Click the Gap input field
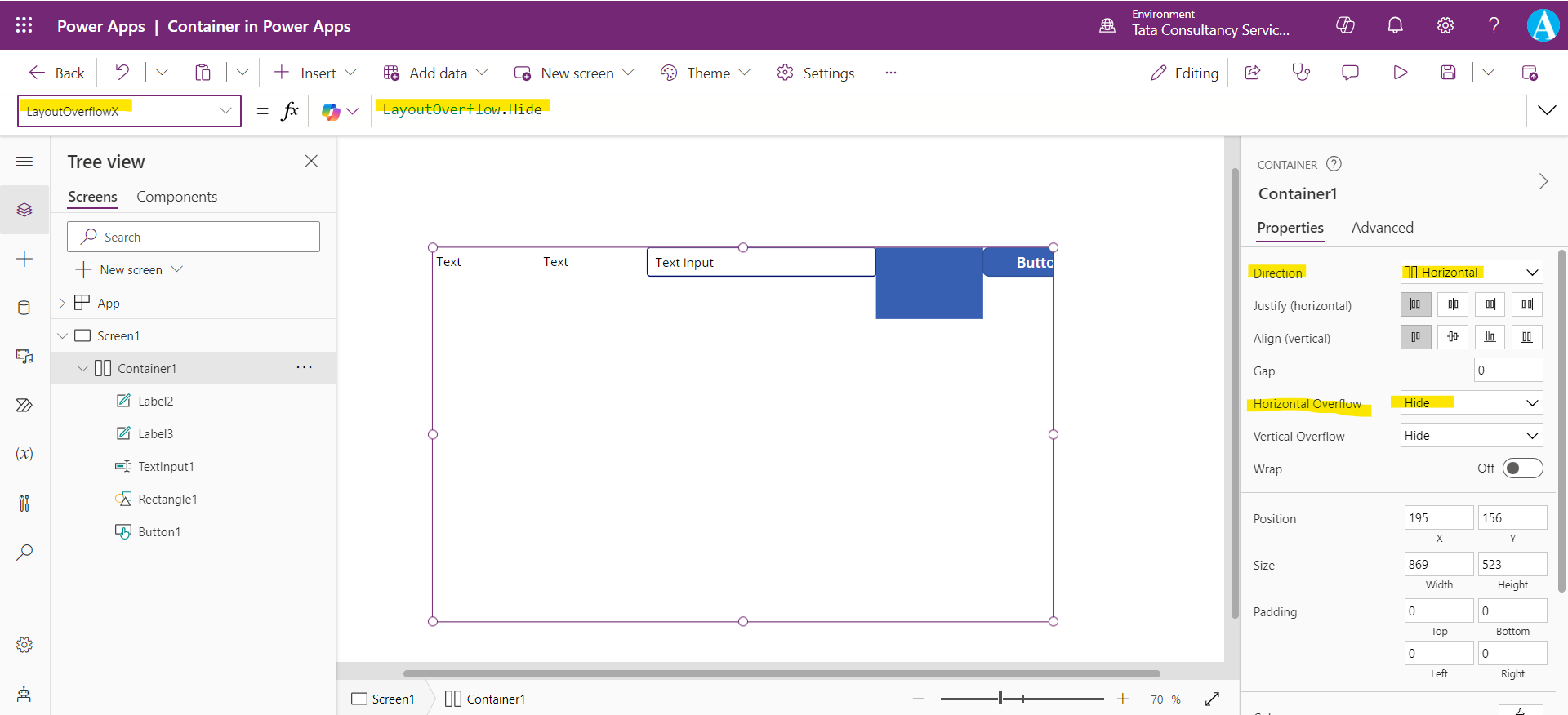The width and height of the screenshot is (1568, 715). 1508,371
